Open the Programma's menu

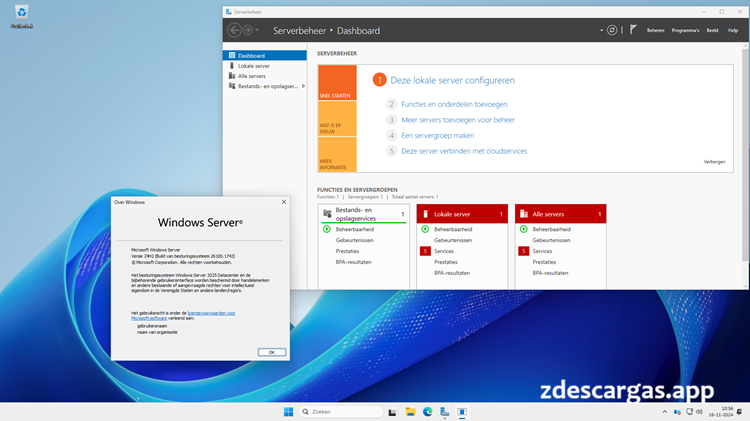tap(685, 30)
